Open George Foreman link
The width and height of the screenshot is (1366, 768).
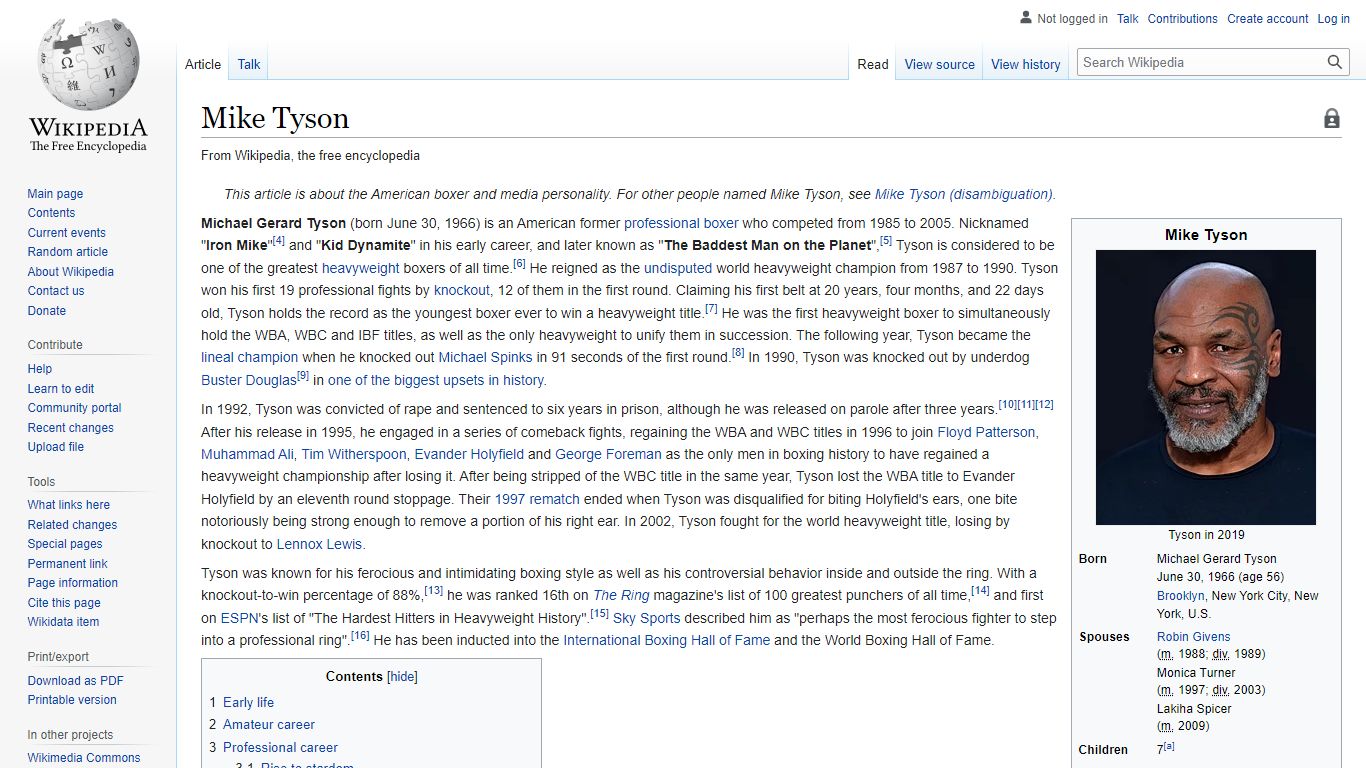pyautogui.click(x=608, y=454)
